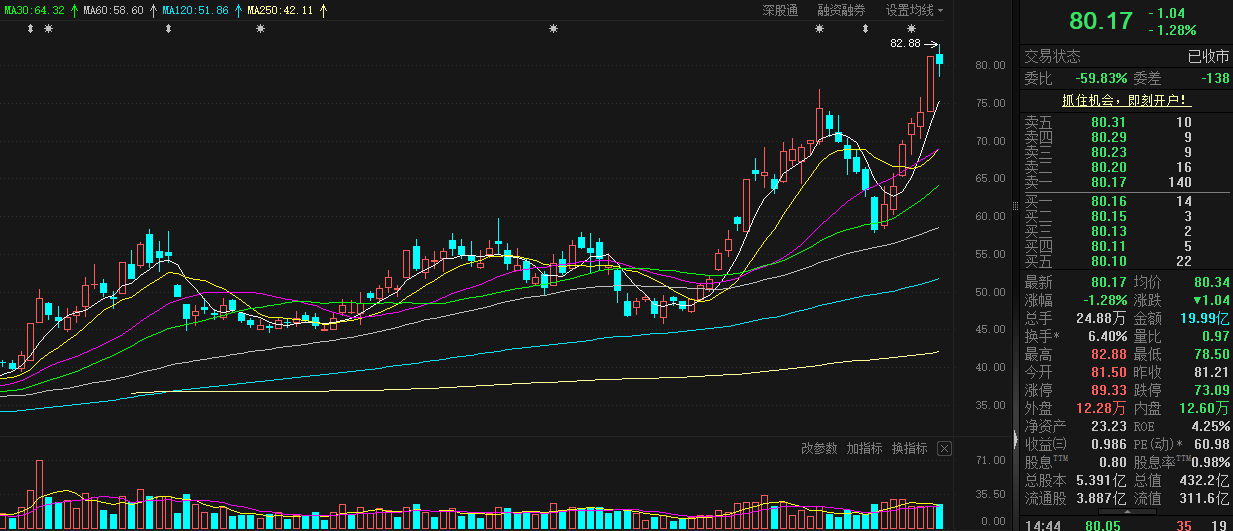The width and height of the screenshot is (1233, 531).
Task: Click the large 80.17 current price
Action: click(x=1101, y=21)
